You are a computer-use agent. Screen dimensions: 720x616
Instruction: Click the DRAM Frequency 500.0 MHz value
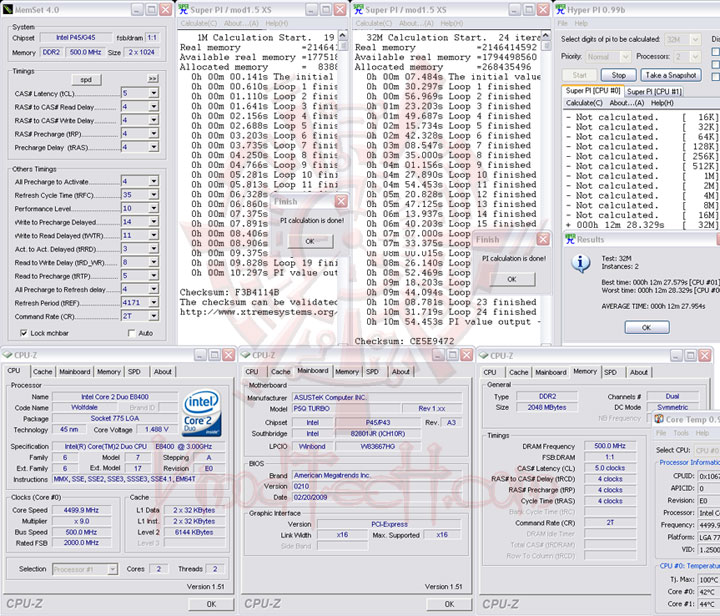coord(610,446)
